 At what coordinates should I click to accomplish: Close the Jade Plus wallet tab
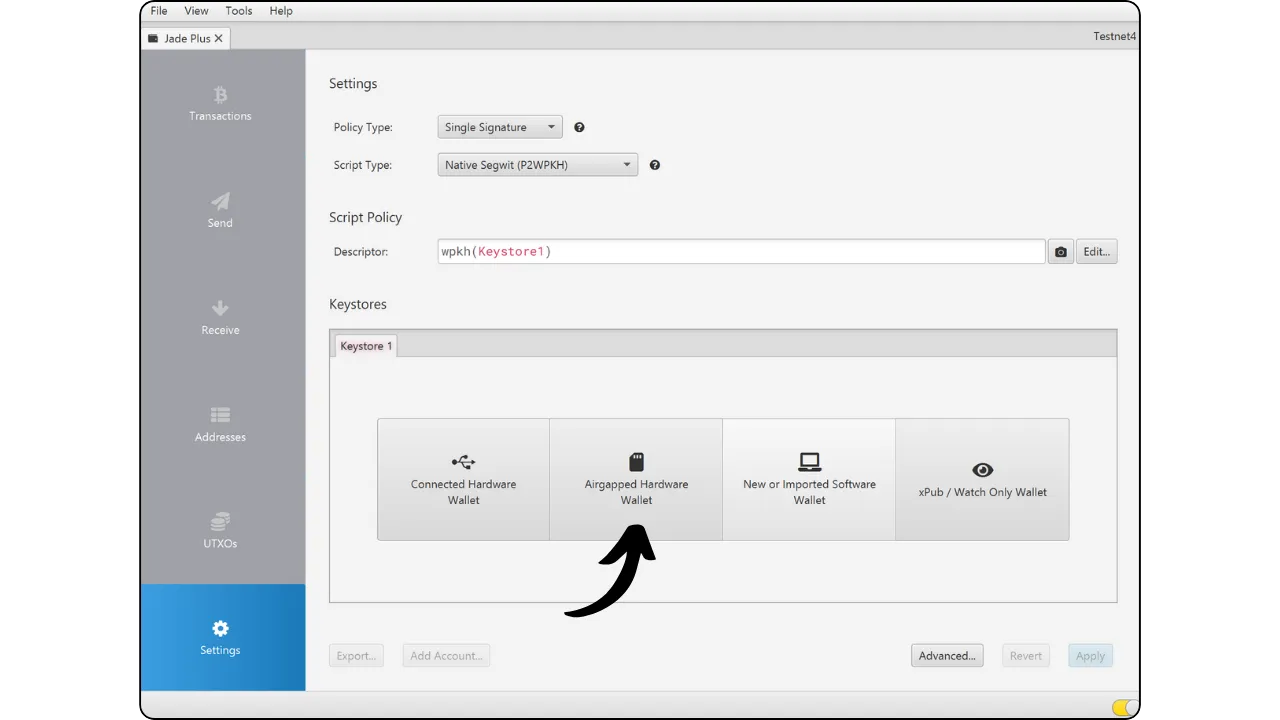pyautogui.click(x=219, y=38)
